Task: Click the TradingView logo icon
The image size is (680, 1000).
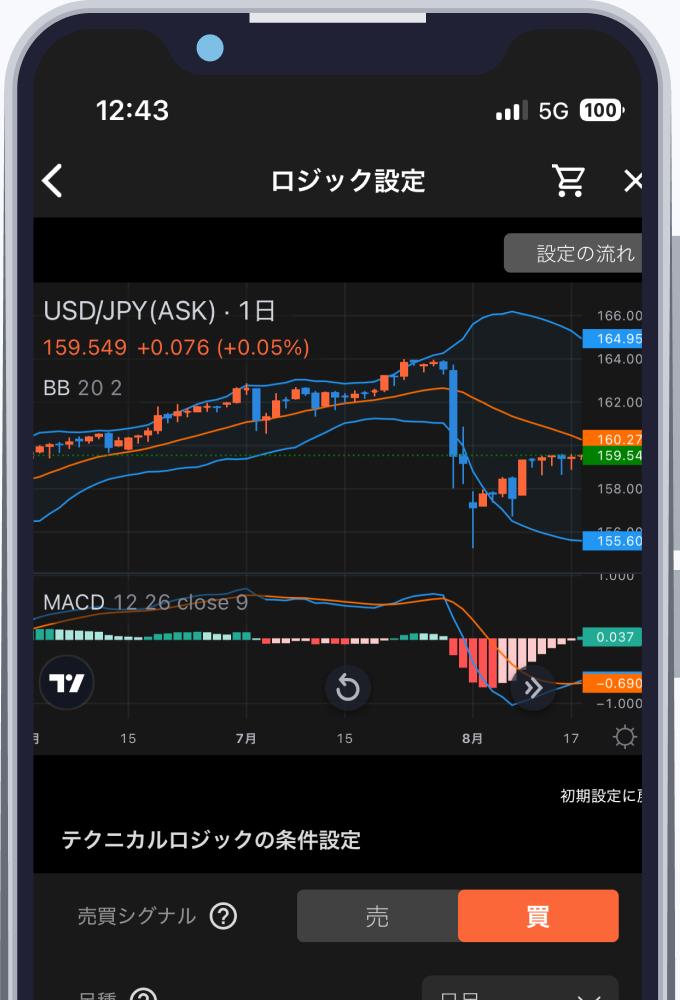Action: coord(66,683)
